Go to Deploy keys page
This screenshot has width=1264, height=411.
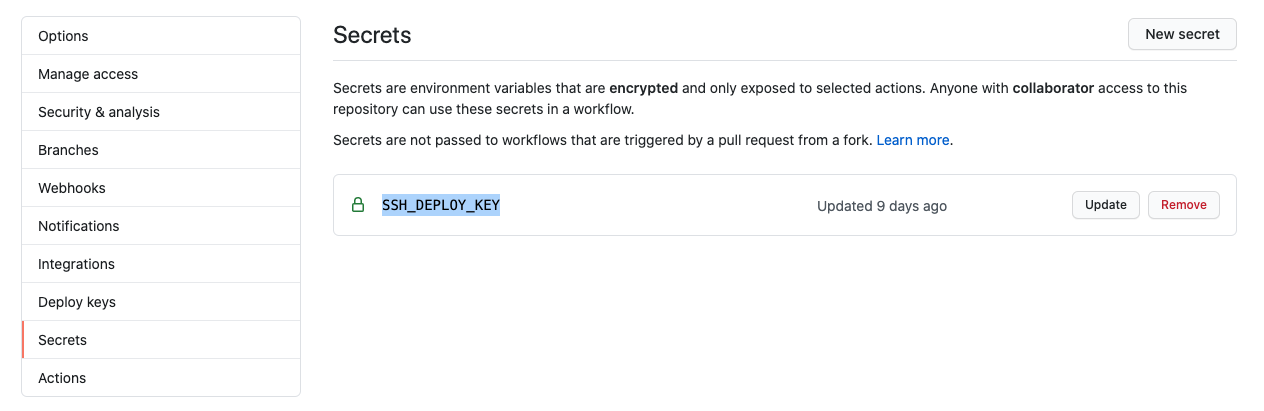pyautogui.click(x=77, y=302)
